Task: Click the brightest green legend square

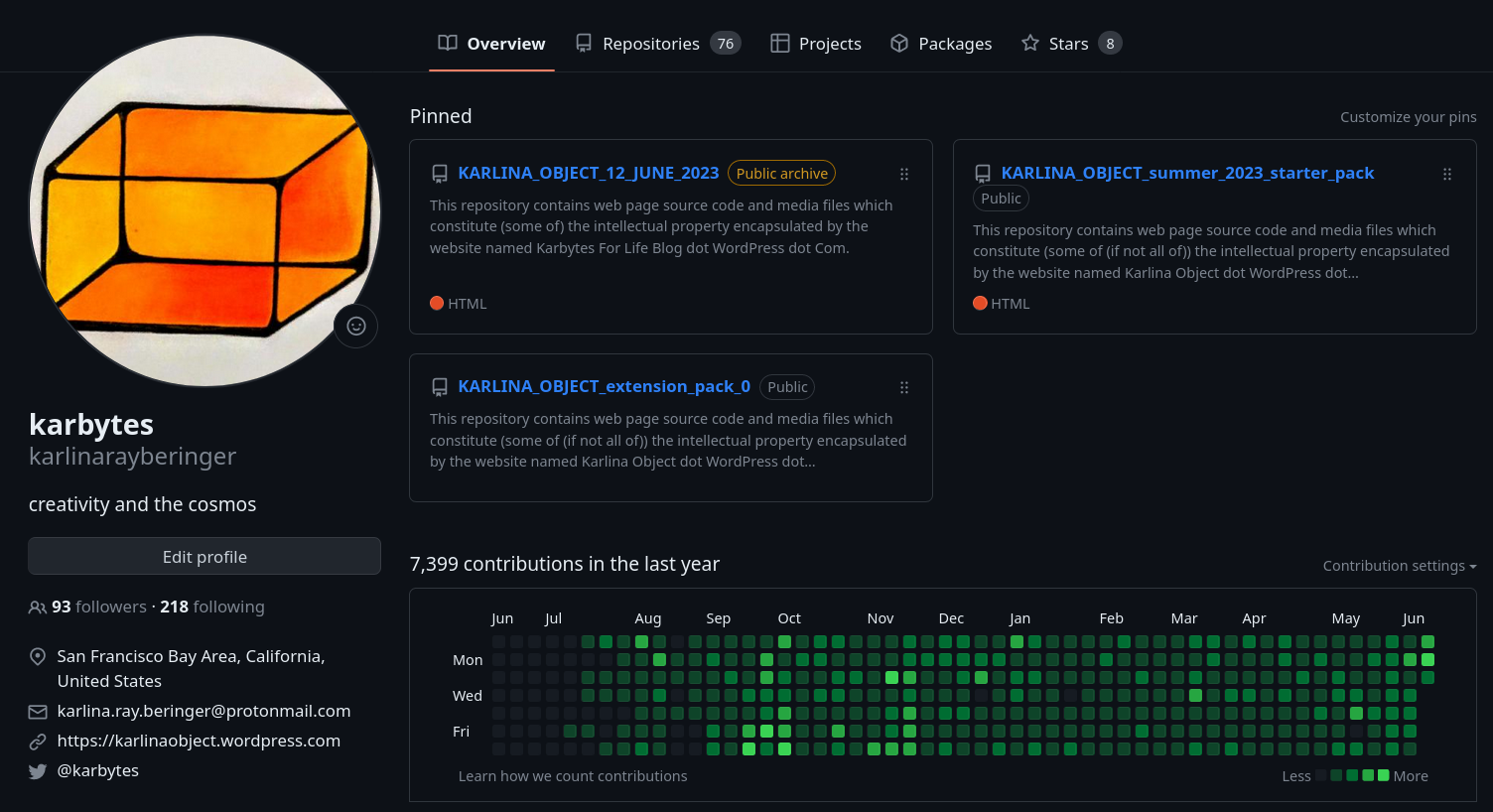Action: tap(1384, 775)
